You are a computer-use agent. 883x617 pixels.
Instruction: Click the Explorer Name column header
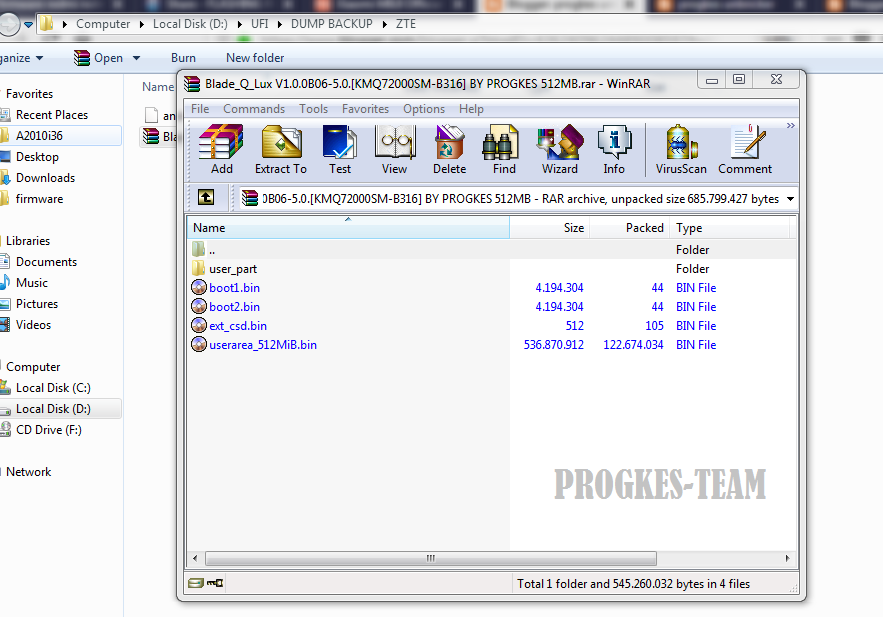coord(158,87)
